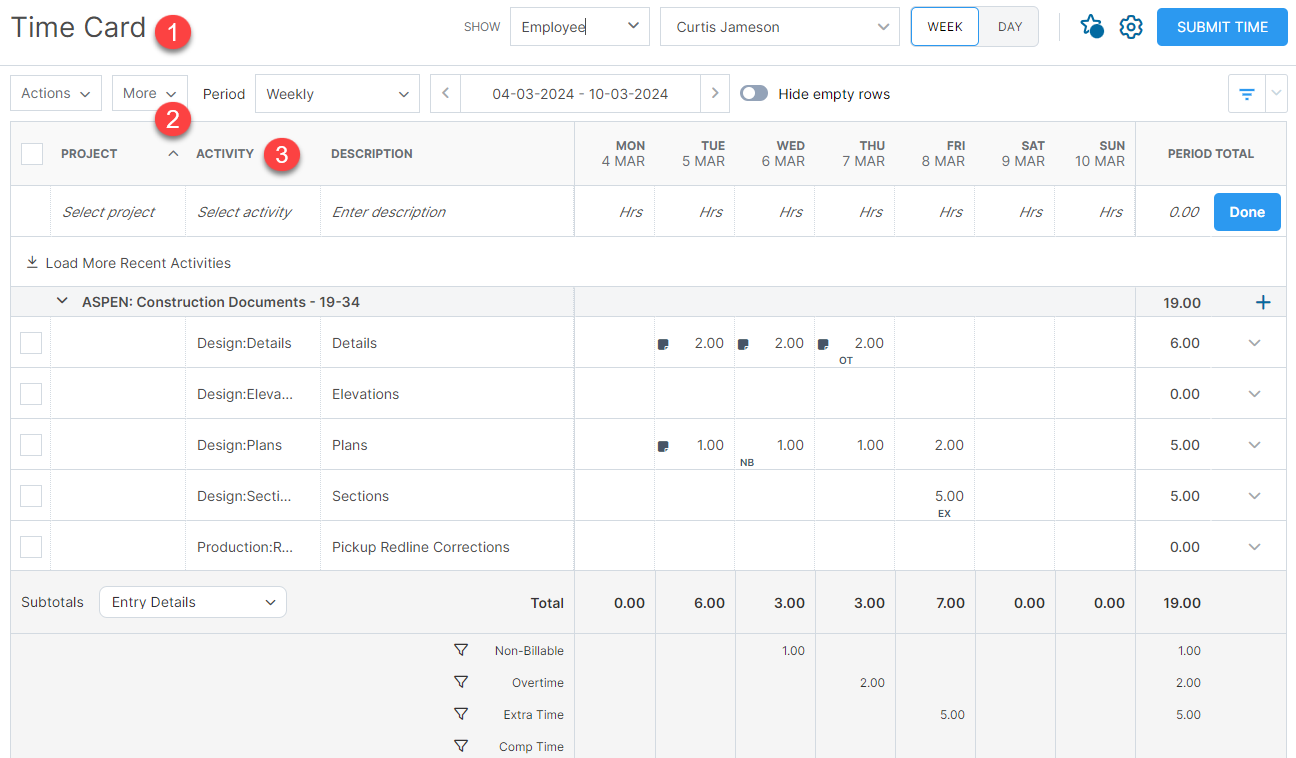
Task: Check the select-all header checkbox
Action: (x=32, y=154)
